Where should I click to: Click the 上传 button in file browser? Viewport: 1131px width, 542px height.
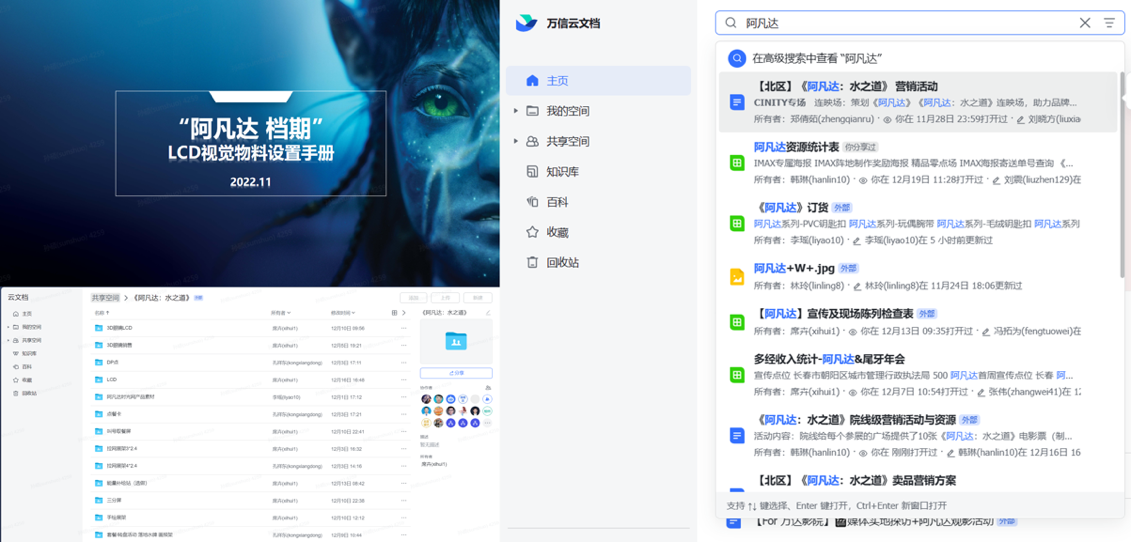tap(446, 297)
